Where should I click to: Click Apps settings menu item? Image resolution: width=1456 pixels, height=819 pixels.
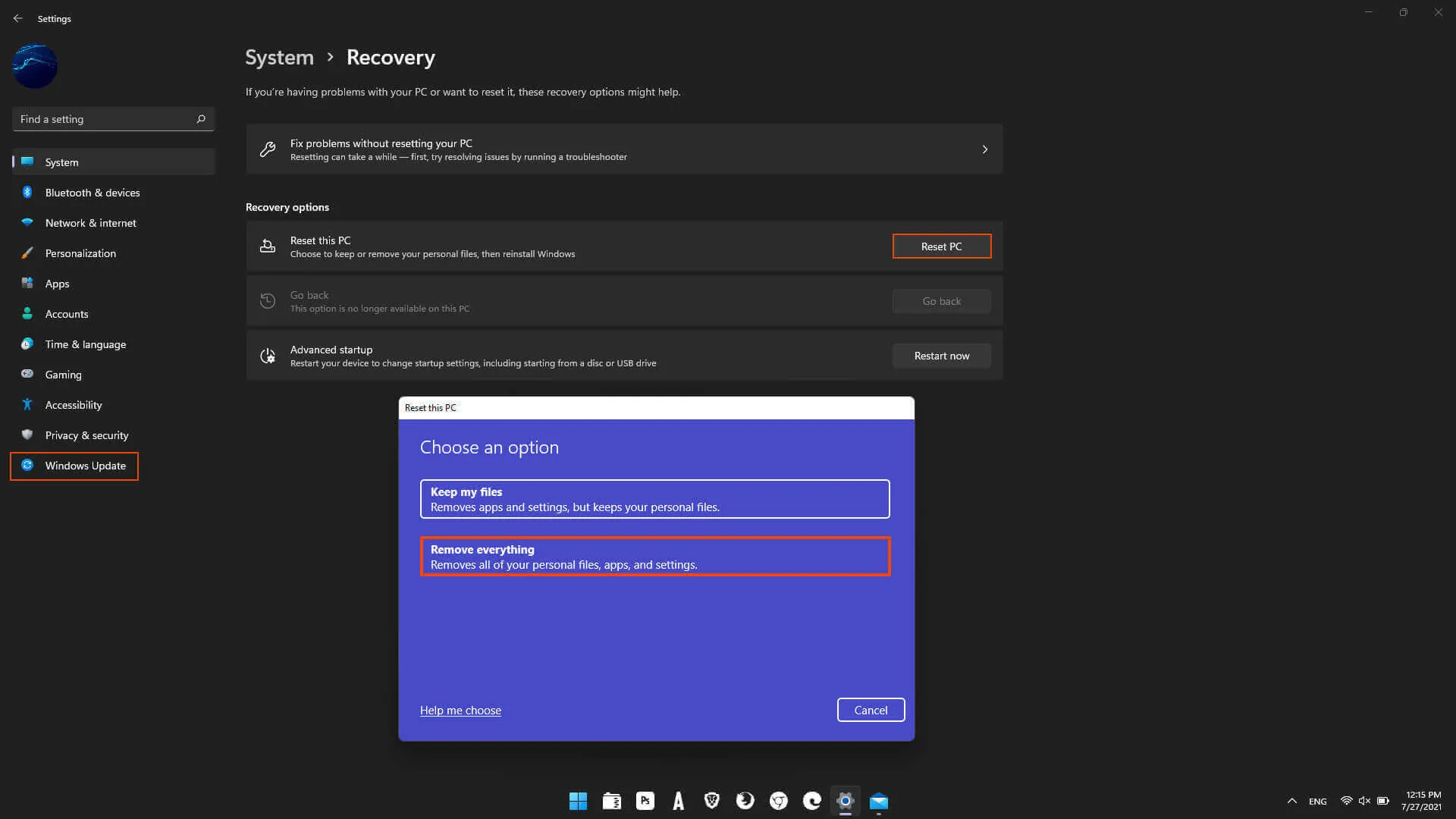[57, 283]
